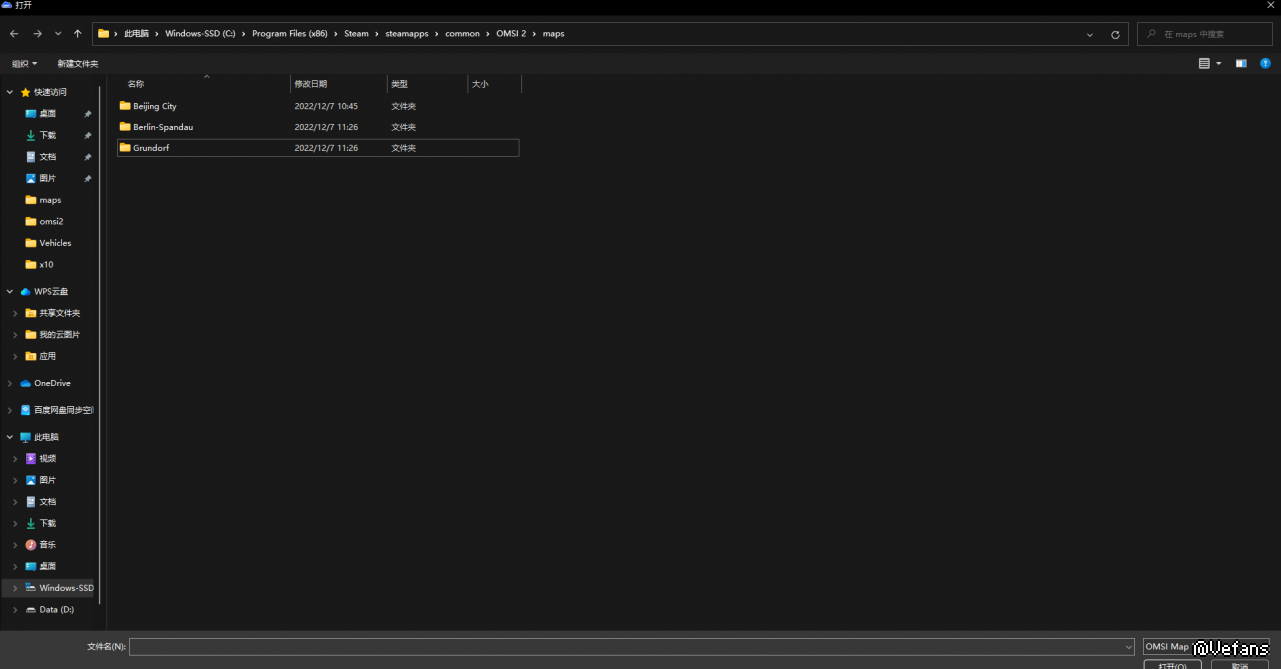Image resolution: width=1281 pixels, height=669 pixels.
Task: Click the 打开(O) open button
Action: click(1172, 664)
